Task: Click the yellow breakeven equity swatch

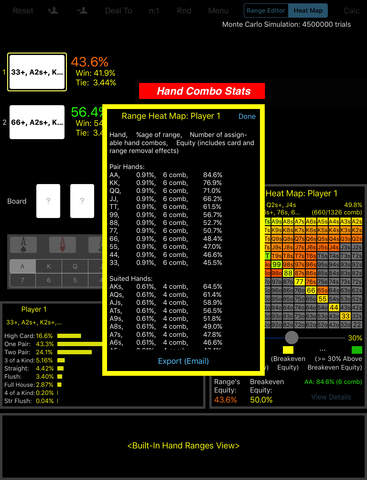Action: coord(288,350)
